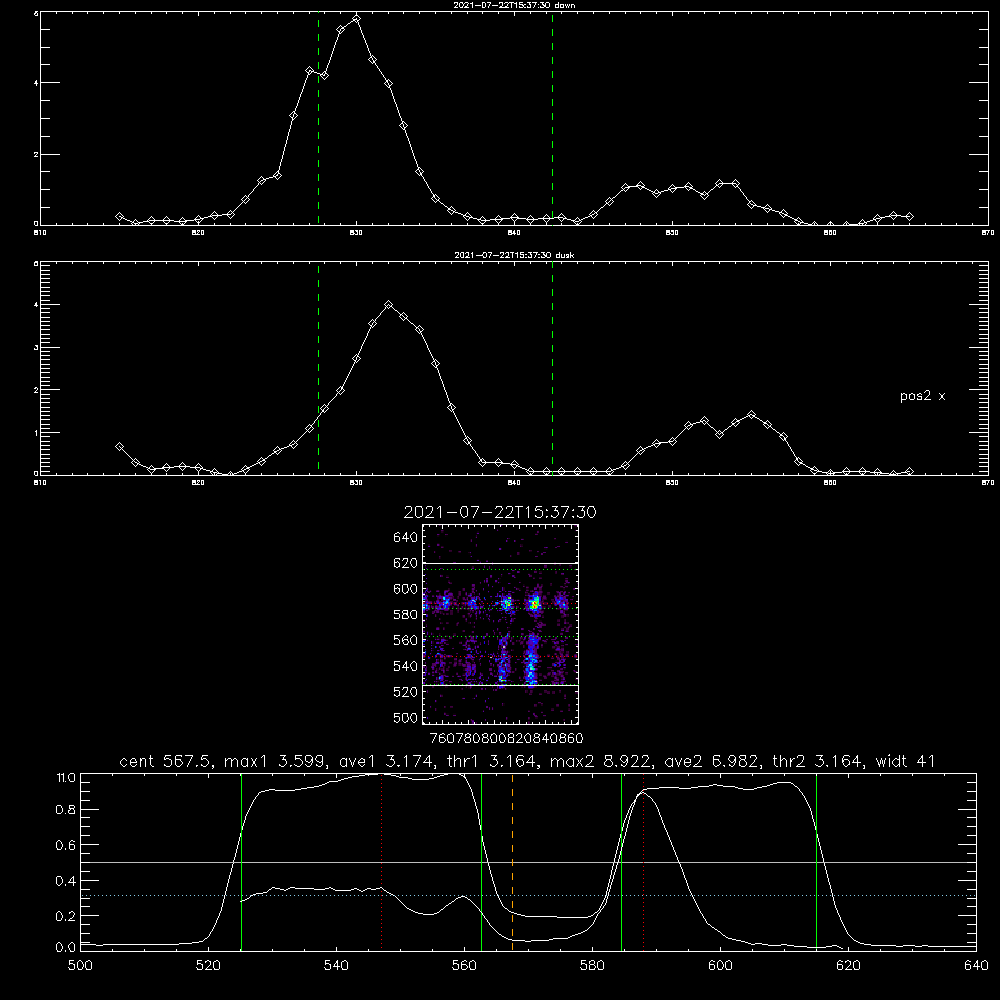Click the right green dashed line in dusk plot

coord(552,368)
